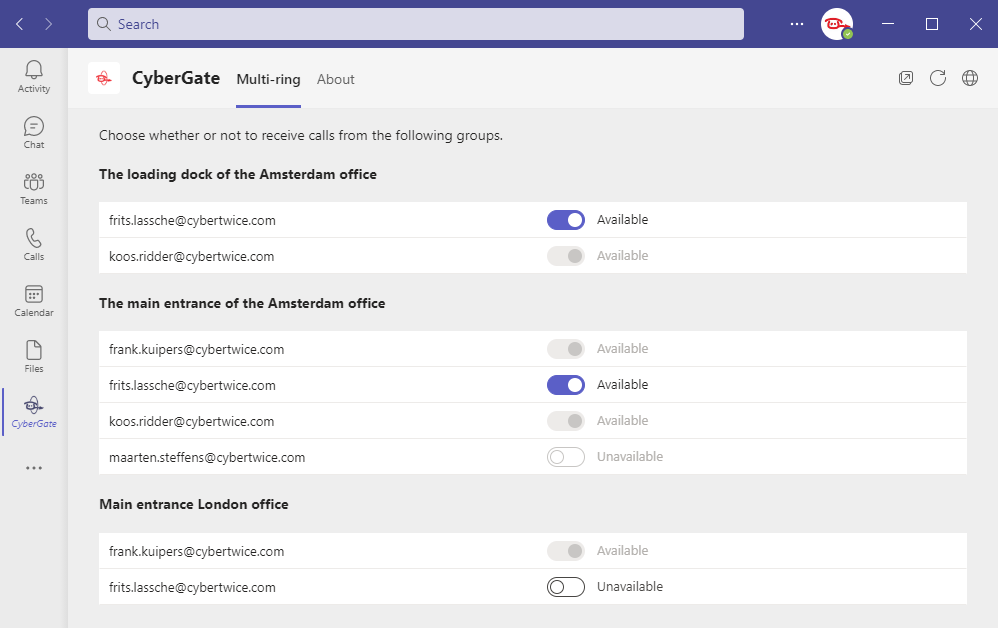Open the Calendar app
Image resolution: width=998 pixels, height=628 pixels.
(34, 301)
